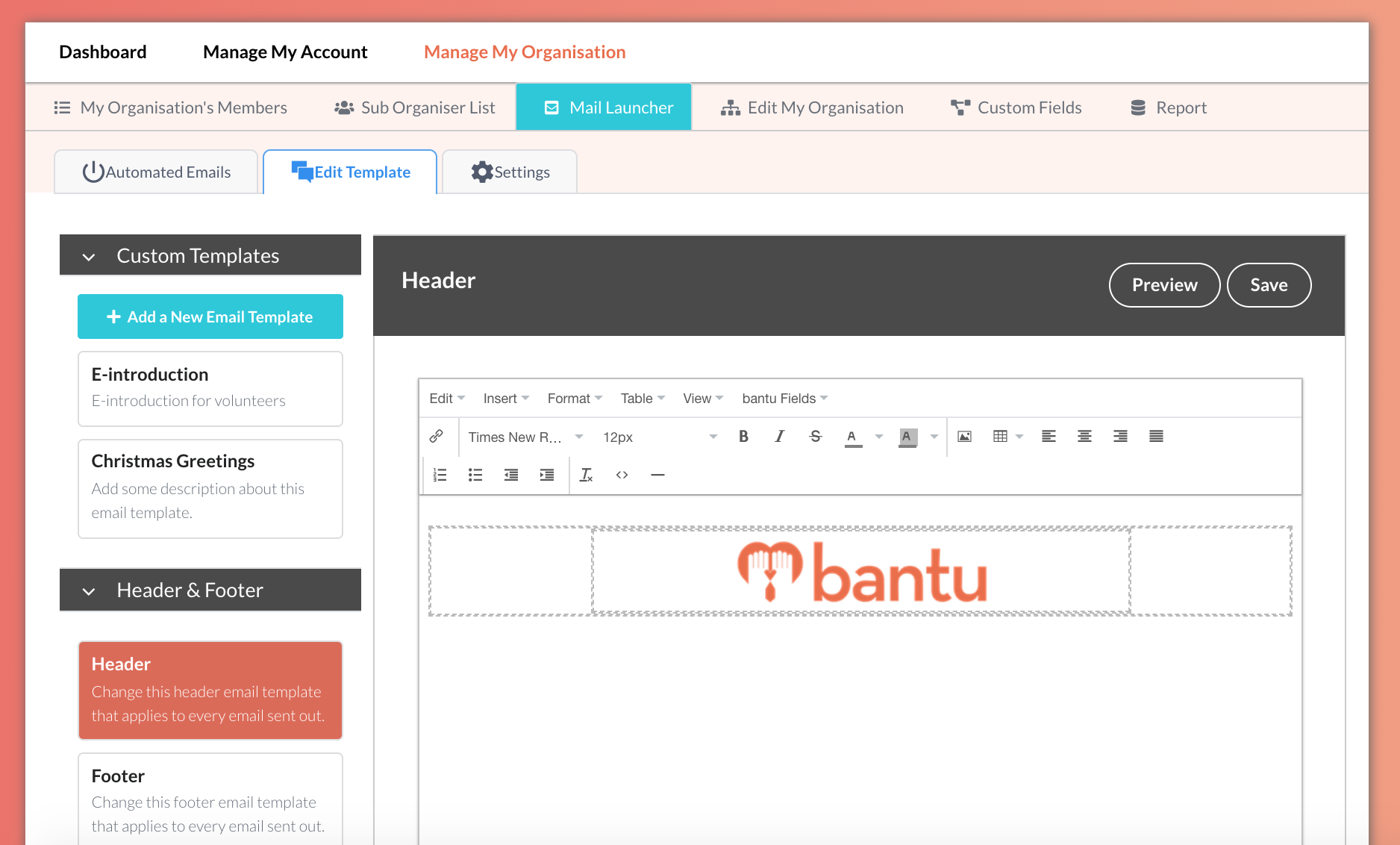The width and height of the screenshot is (1400, 845).
Task: Align text center
Action: coord(1084,437)
